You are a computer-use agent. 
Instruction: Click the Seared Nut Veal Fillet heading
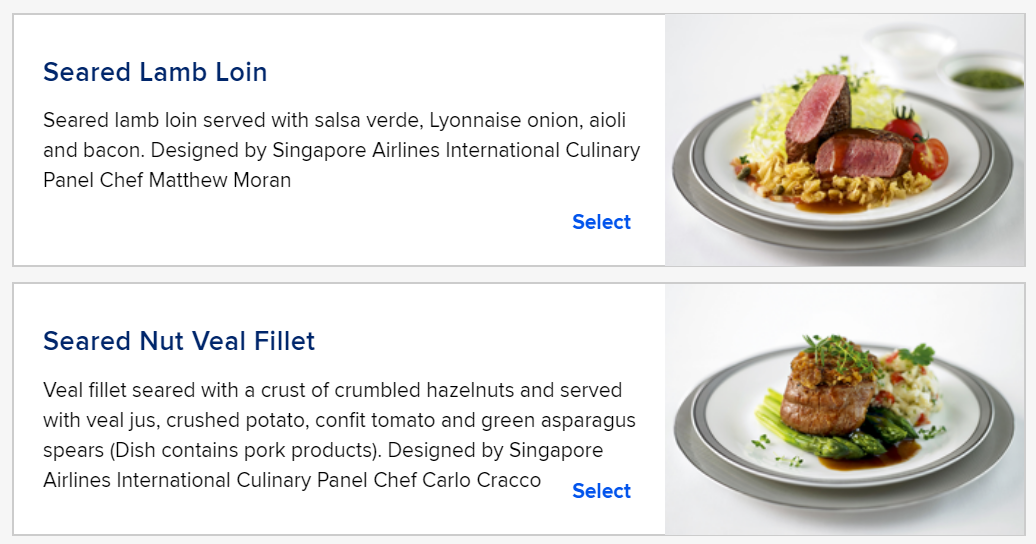tap(179, 341)
